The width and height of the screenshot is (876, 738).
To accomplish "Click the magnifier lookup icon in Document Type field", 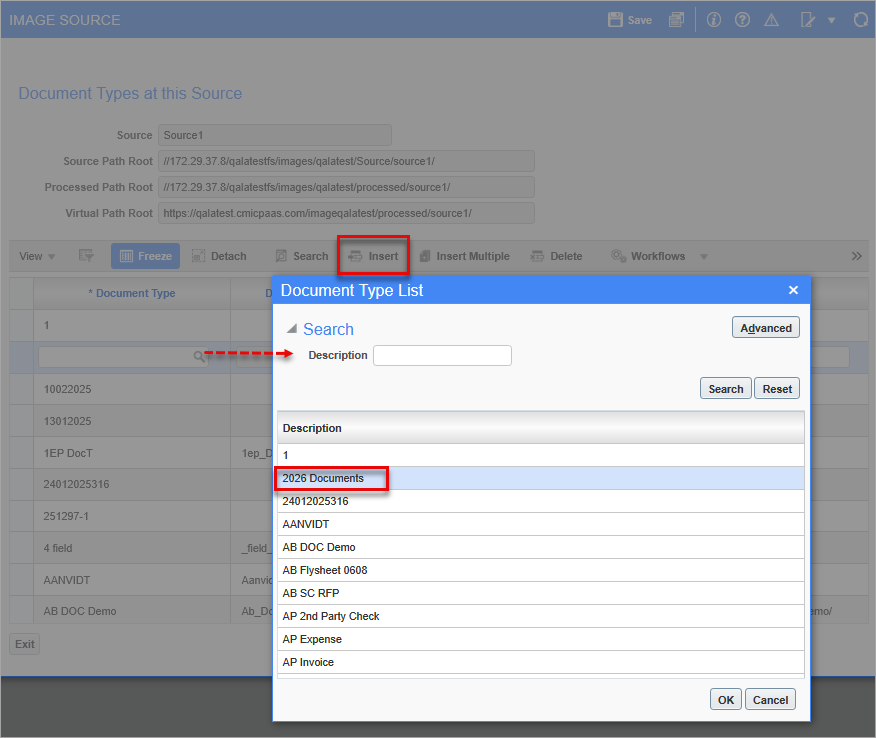I will (x=198, y=356).
